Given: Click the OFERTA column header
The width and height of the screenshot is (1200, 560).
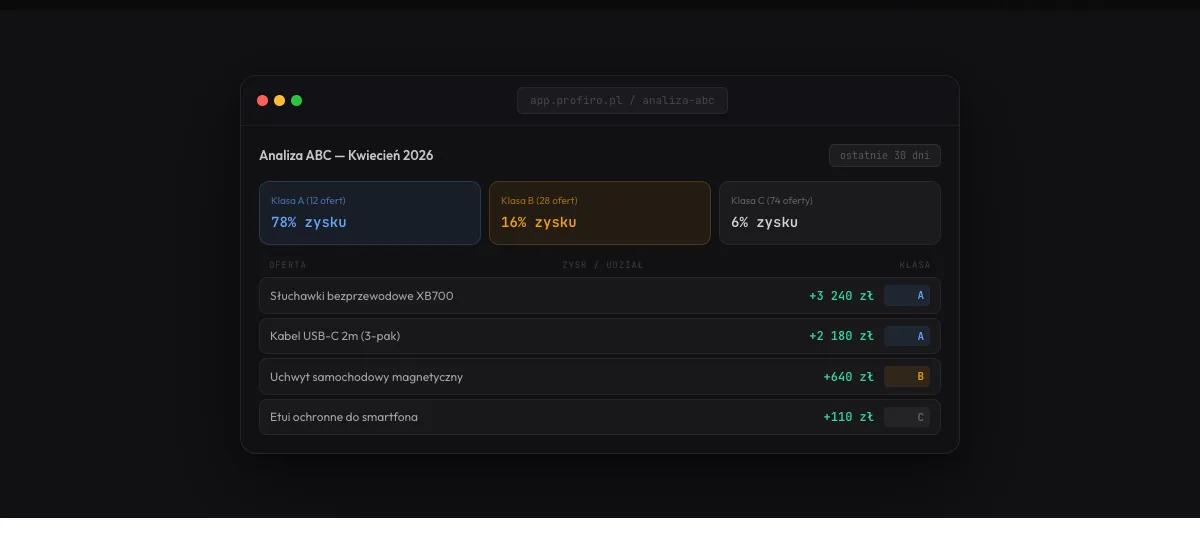Looking at the screenshot, I should (288, 265).
